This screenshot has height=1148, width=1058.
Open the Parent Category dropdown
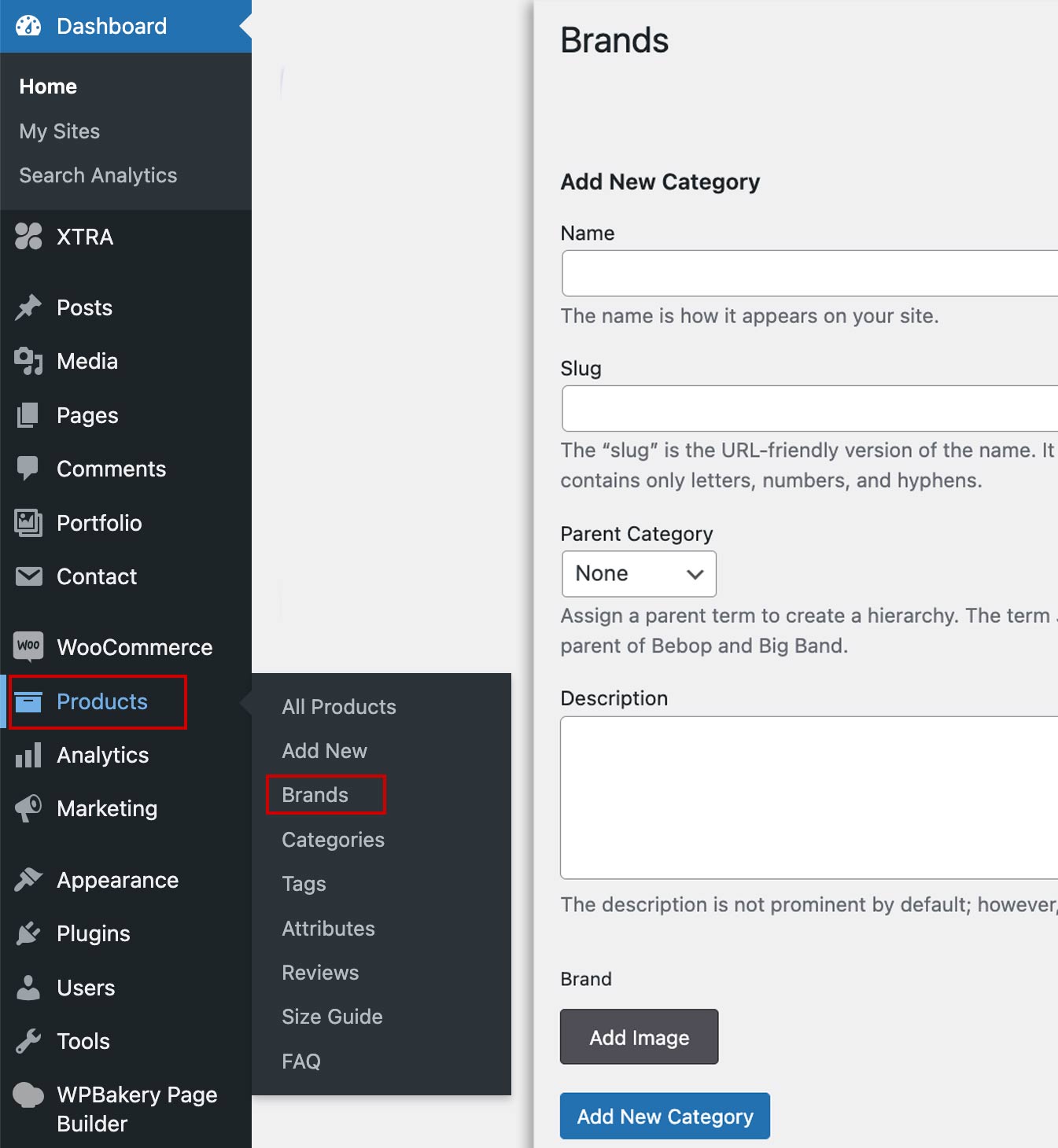[x=638, y=574]
